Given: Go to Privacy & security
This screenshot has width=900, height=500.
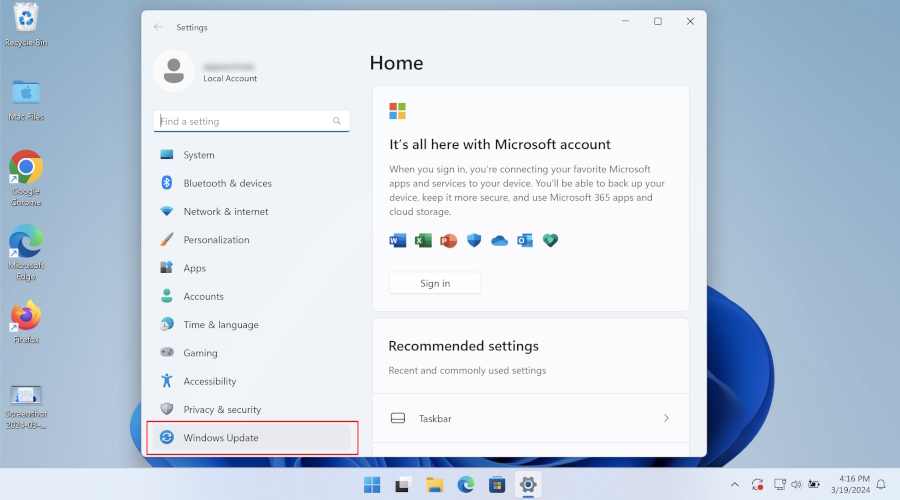Looking at the screenshot, I should tap(251, 409).
